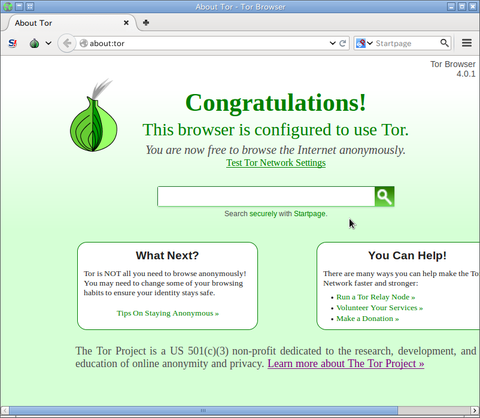
Task: Click the Tor Browser 4.0.1 version text
Action: [x=453, y=69]
